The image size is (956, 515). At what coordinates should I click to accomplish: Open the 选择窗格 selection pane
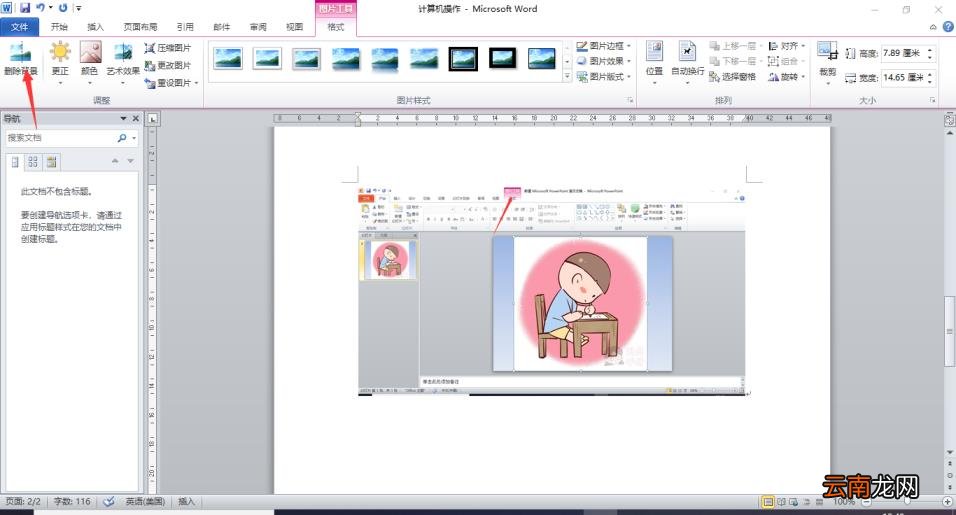(x=732, y=77)
